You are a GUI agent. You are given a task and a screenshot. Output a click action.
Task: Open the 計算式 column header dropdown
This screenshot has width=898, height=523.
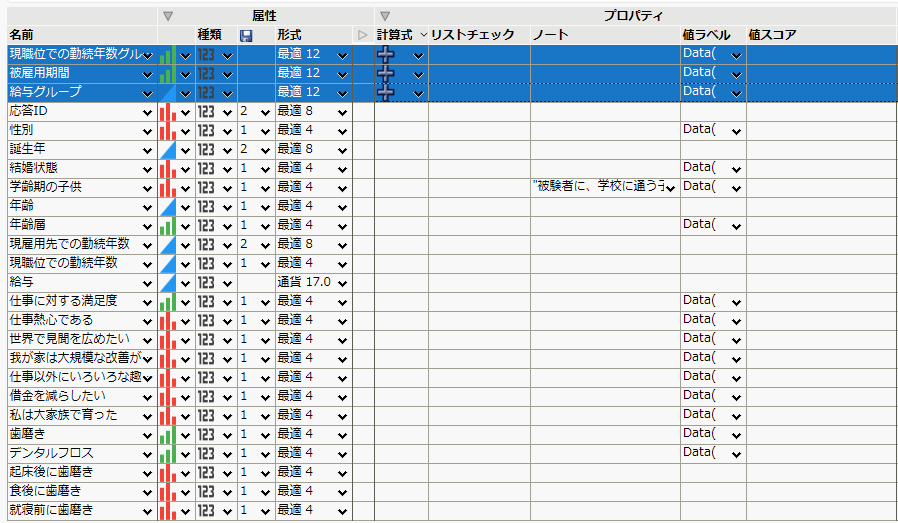pos(423,35)
